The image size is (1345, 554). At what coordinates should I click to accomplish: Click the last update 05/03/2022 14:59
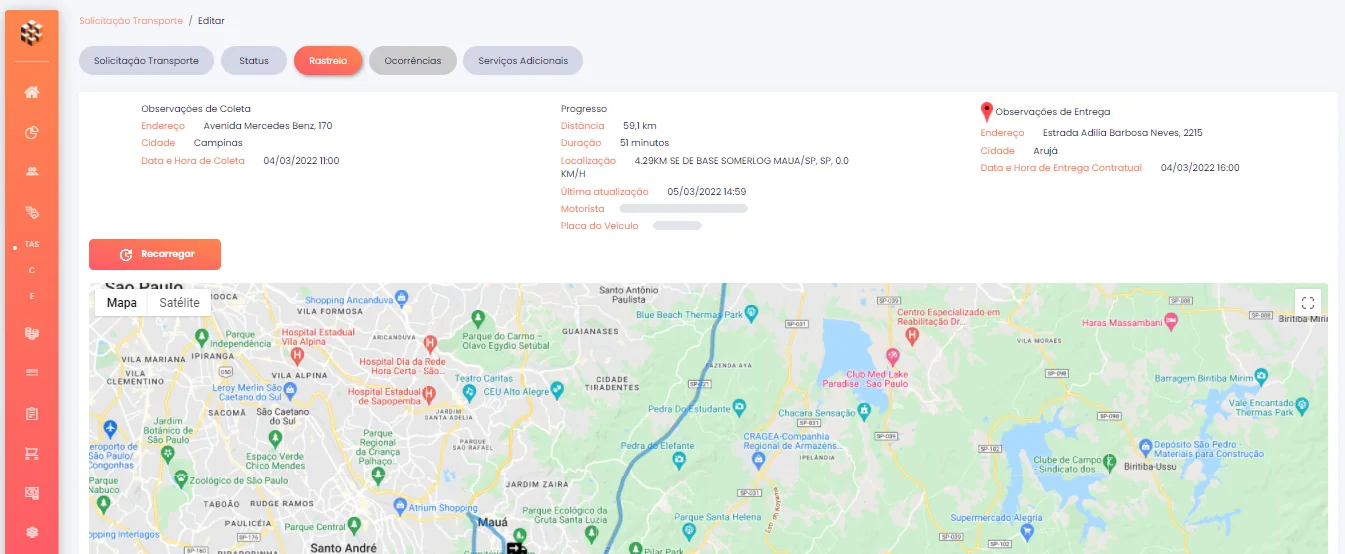click(x=706, y=191)
